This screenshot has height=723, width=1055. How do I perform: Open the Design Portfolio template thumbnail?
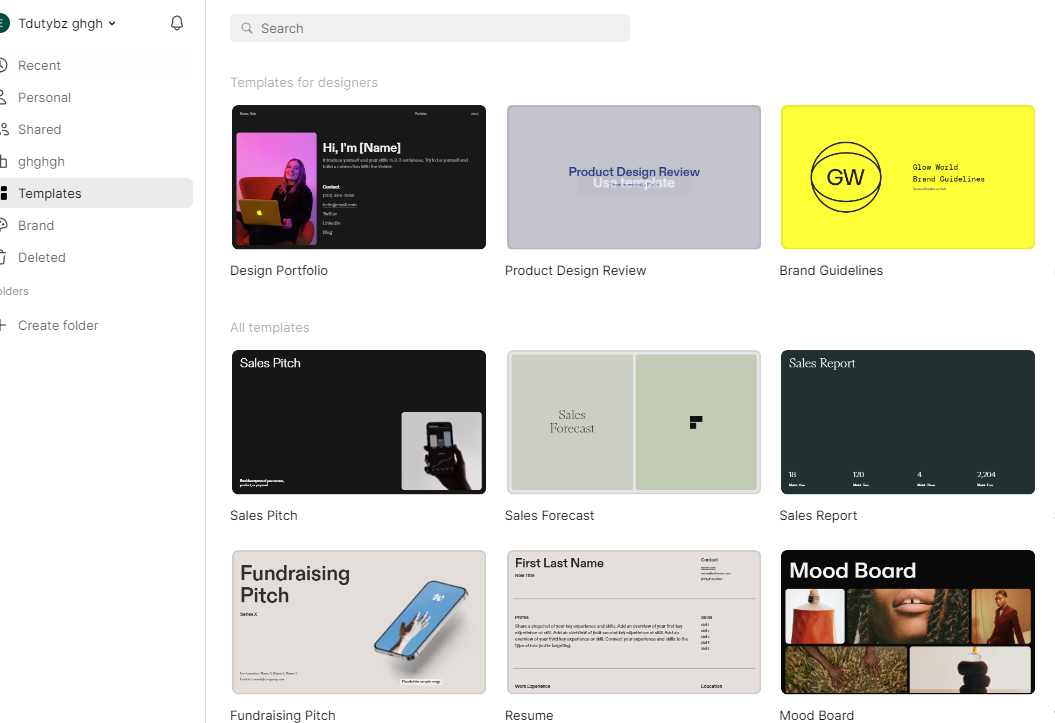pos(358,177)
